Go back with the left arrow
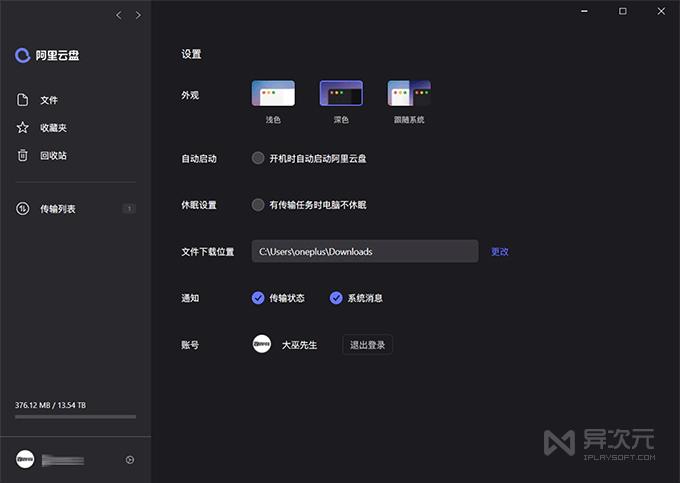Image resolution: width=680 pixels, height=483 pixels. 119,15
